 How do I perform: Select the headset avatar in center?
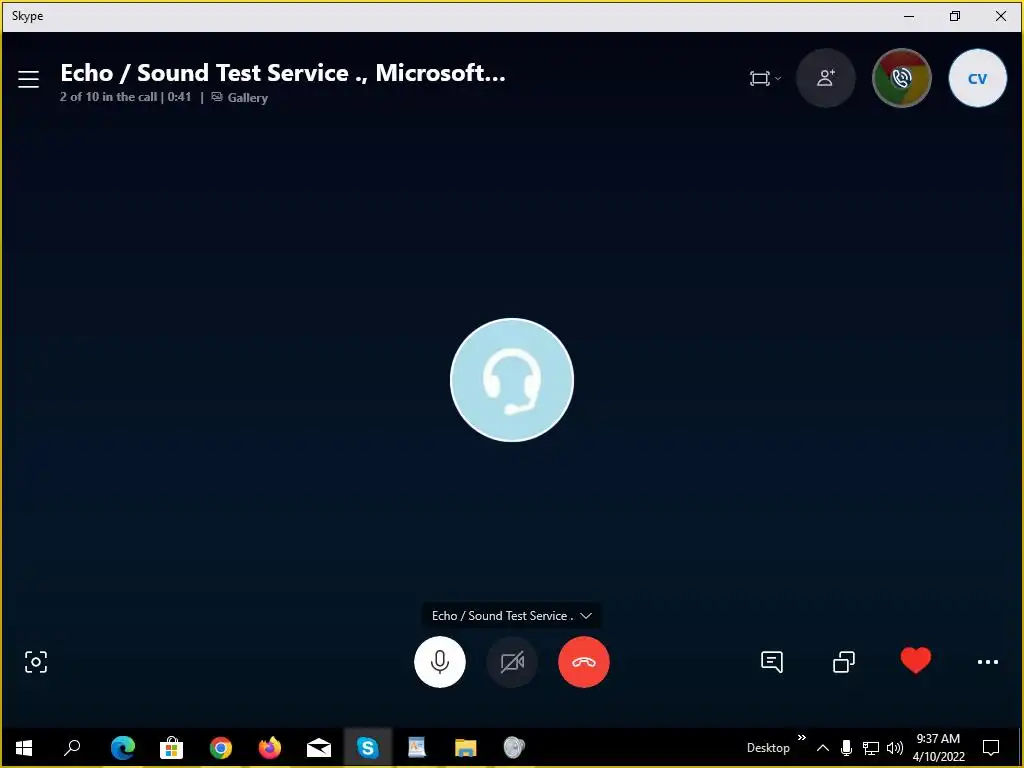512,380
